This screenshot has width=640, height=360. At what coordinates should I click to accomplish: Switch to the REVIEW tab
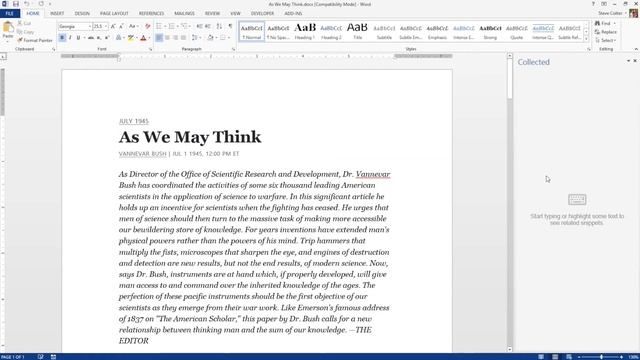coord(212,13)
